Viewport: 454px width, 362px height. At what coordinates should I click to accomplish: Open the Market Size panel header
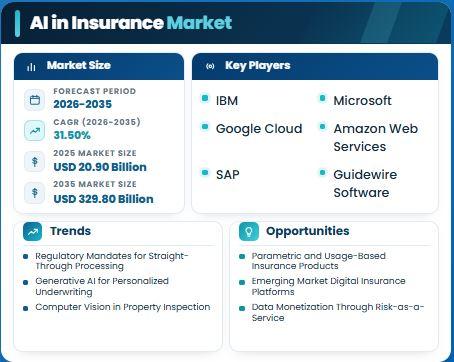(99, 66)
